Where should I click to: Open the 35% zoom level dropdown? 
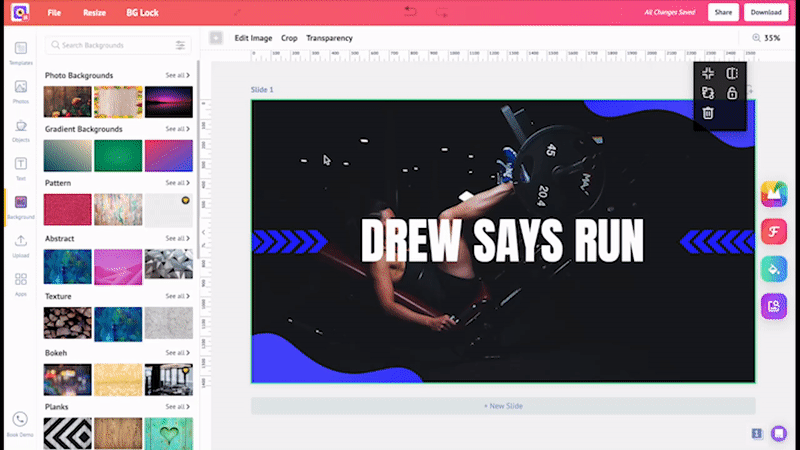point(772,38)
